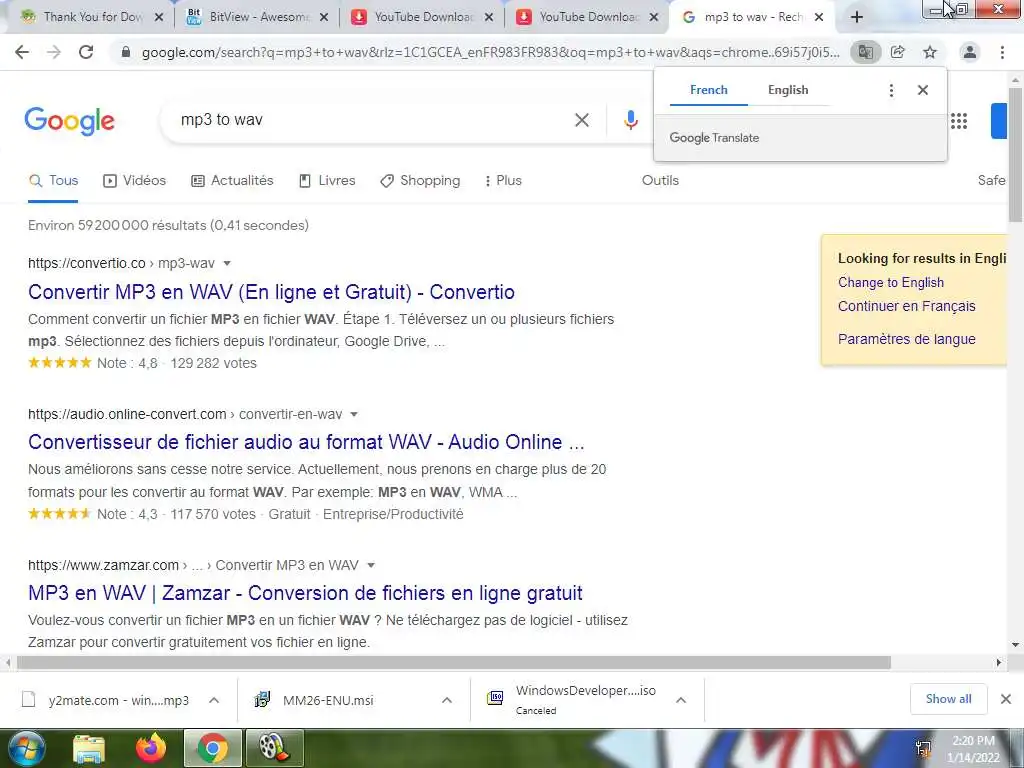Launch Firefox from the taskbar

151,748
